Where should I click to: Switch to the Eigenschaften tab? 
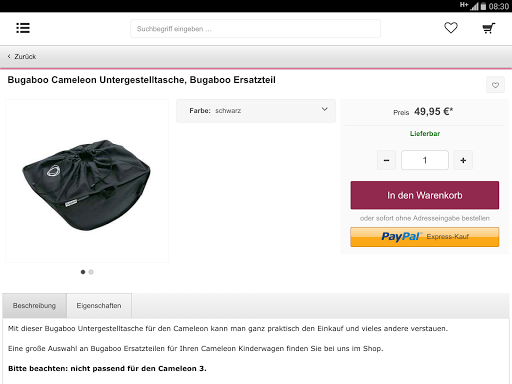[99, 306]
